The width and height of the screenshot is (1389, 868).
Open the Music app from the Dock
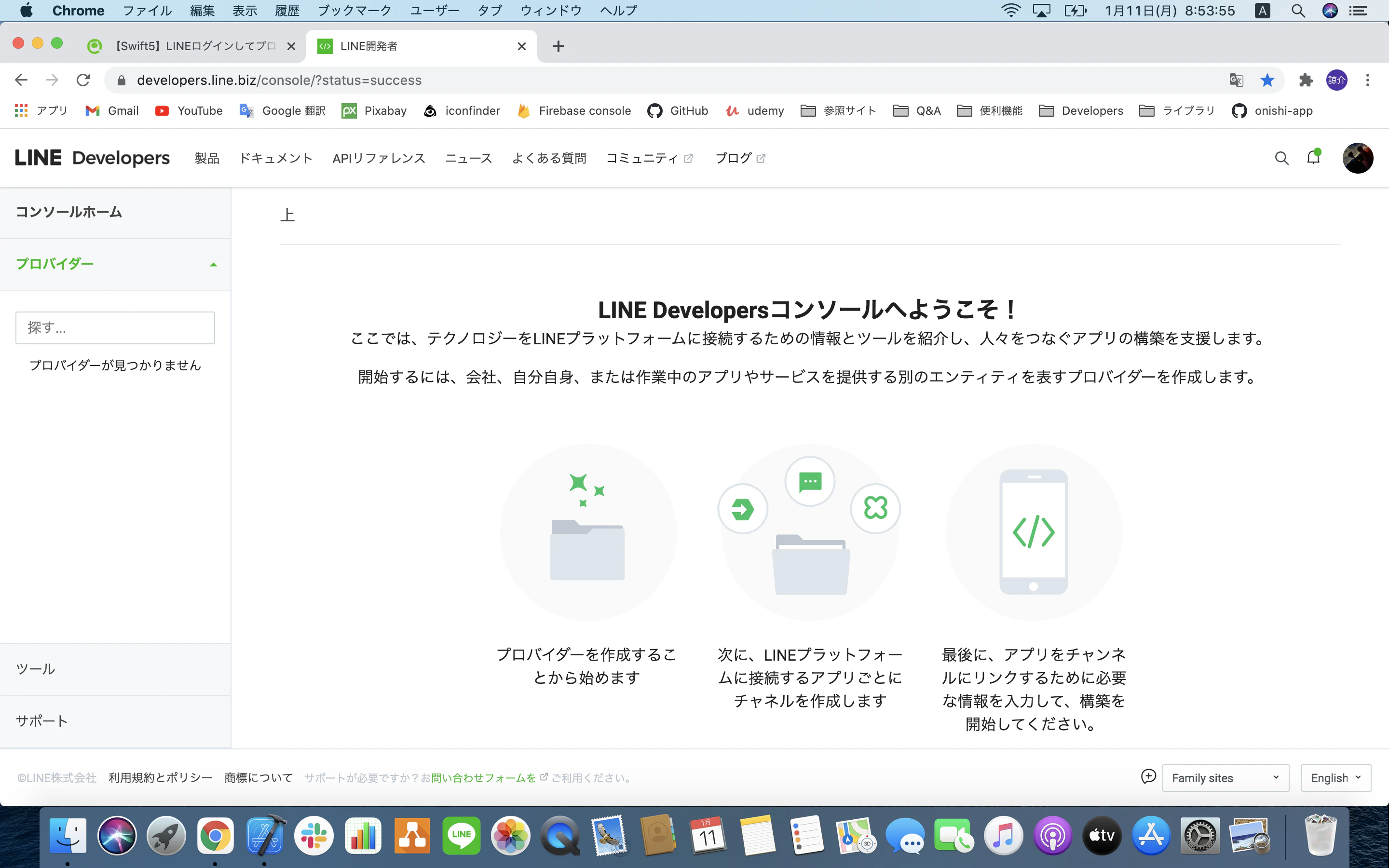(1003, 835)
